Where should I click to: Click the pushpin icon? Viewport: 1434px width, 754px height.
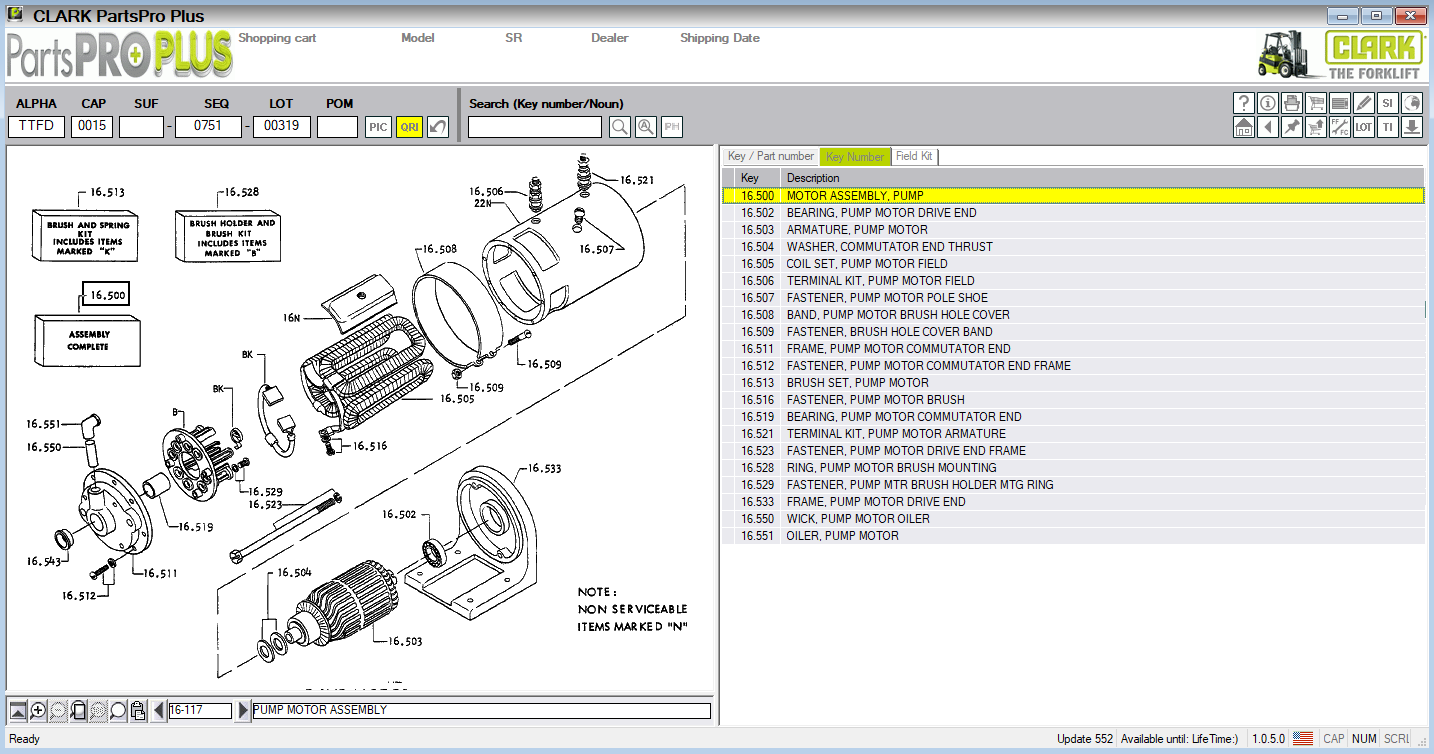(1291, 127)
